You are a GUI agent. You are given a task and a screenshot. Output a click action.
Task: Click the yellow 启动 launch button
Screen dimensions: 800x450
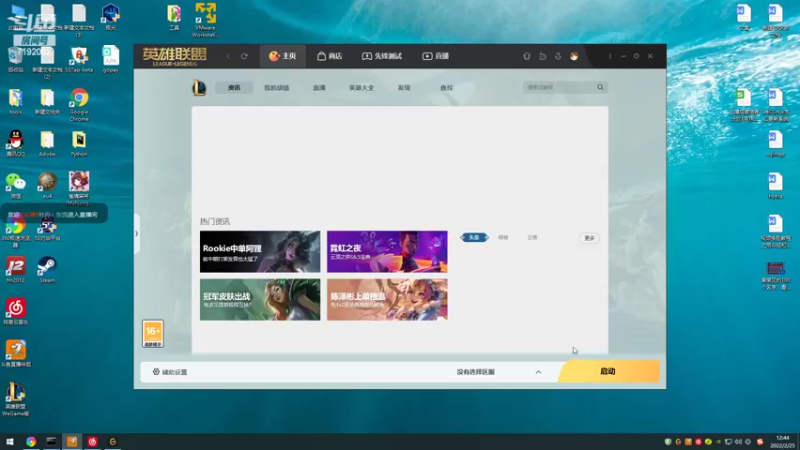[609, 371]
